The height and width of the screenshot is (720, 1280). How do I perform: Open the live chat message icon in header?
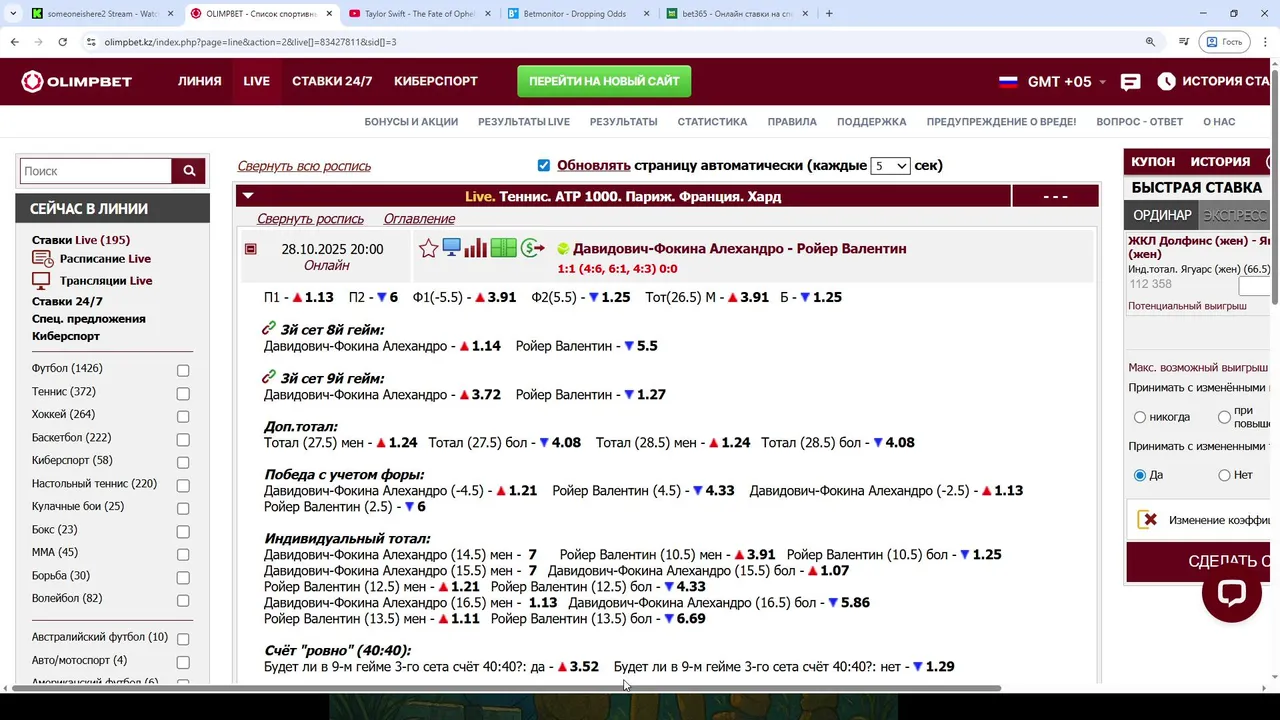1130,82
